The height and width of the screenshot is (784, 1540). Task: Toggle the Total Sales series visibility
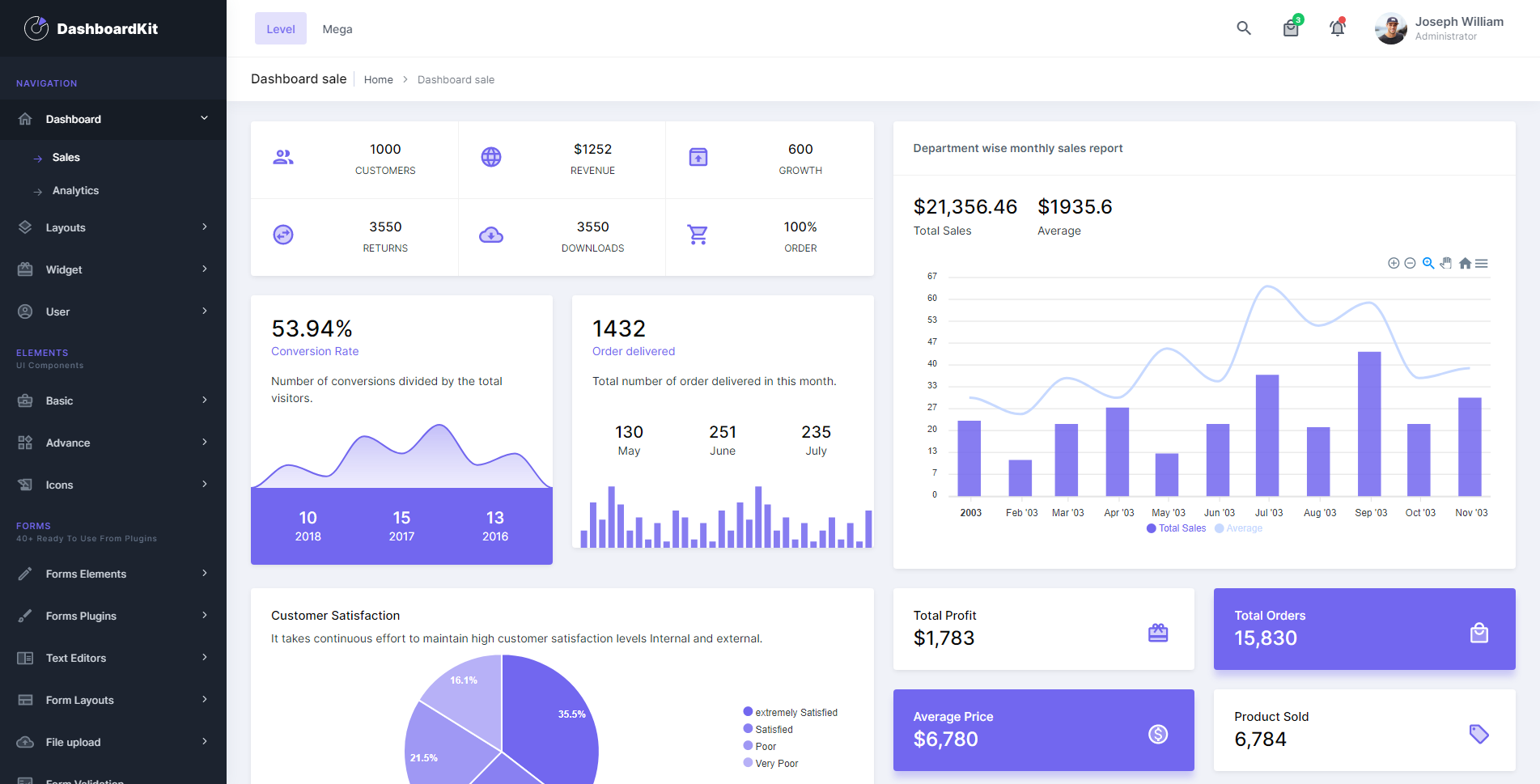point(1177,528)
